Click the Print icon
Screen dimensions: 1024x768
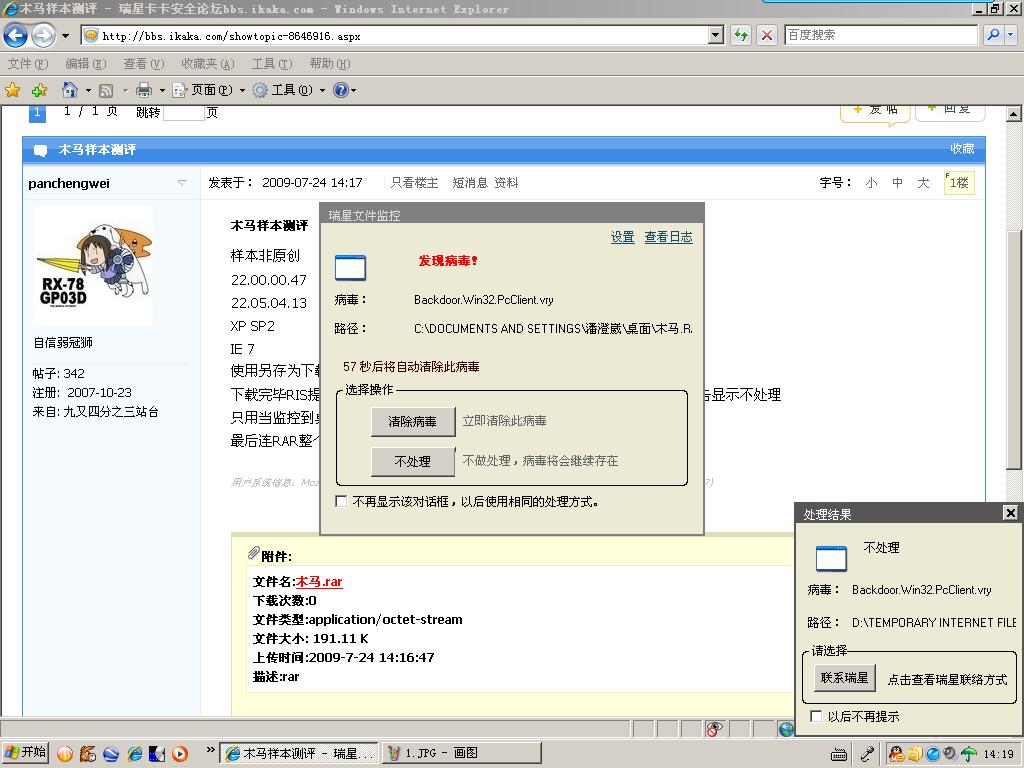coord(144,90)
